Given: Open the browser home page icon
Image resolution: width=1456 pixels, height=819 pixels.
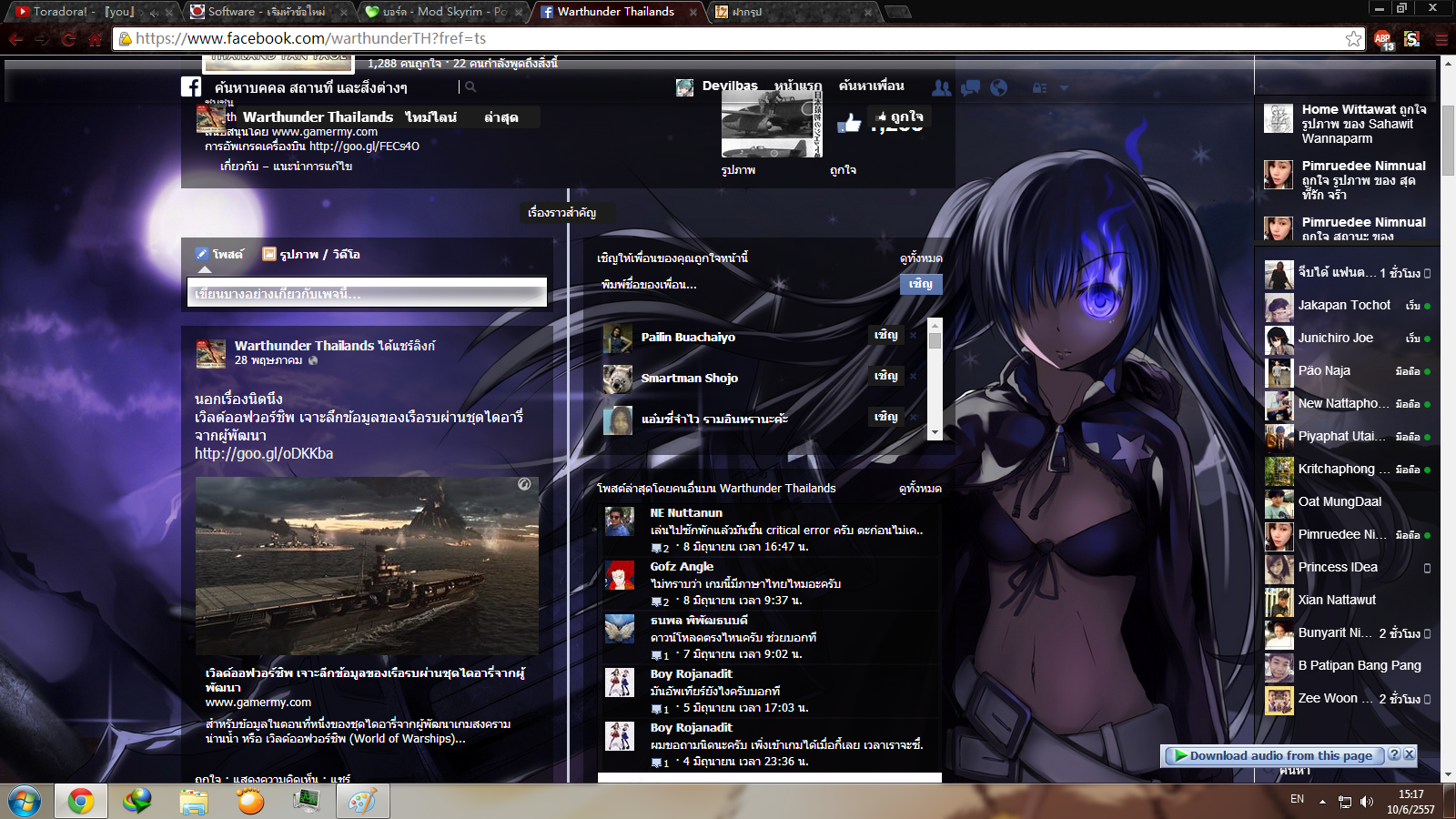Looking at the screenshot, I should point(95,39).
